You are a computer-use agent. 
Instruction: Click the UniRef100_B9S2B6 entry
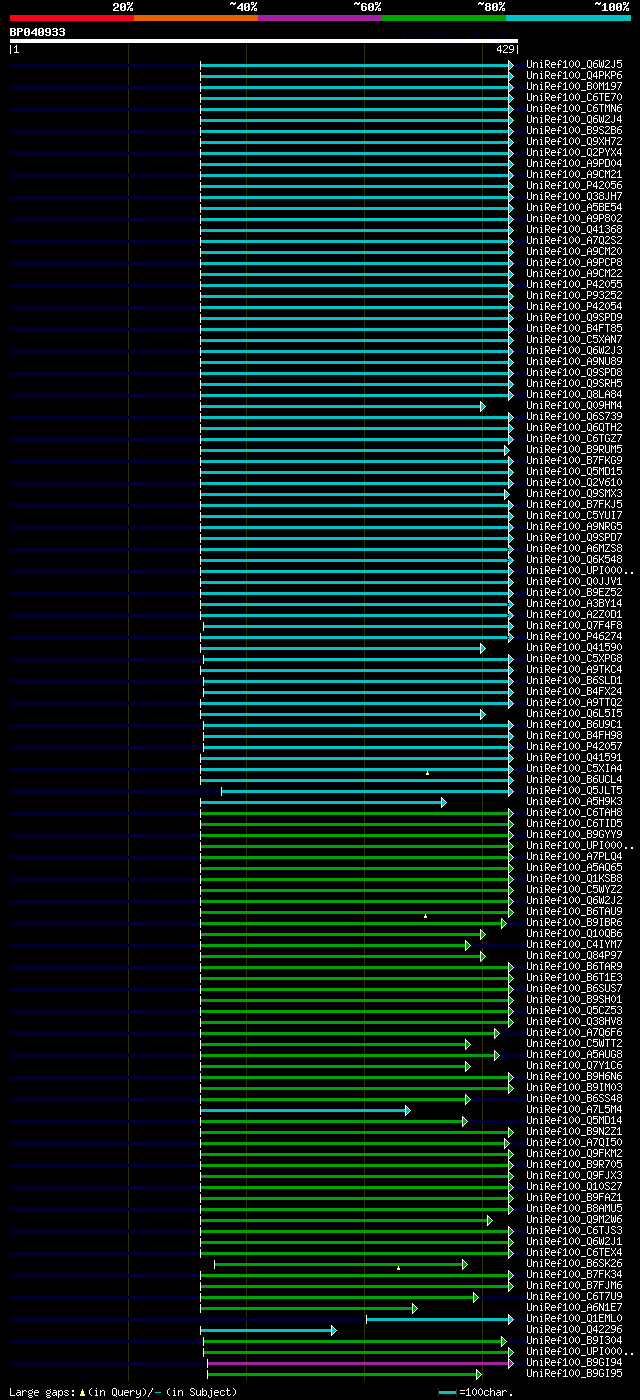point(574,130)
